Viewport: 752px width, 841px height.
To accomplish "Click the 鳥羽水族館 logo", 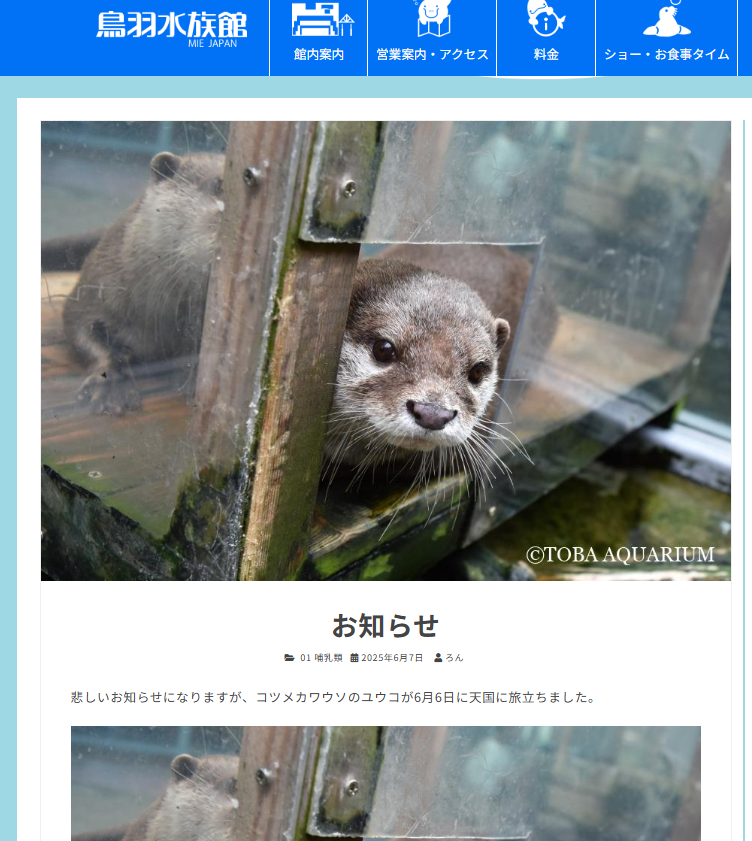I will (x=172, y=28).
